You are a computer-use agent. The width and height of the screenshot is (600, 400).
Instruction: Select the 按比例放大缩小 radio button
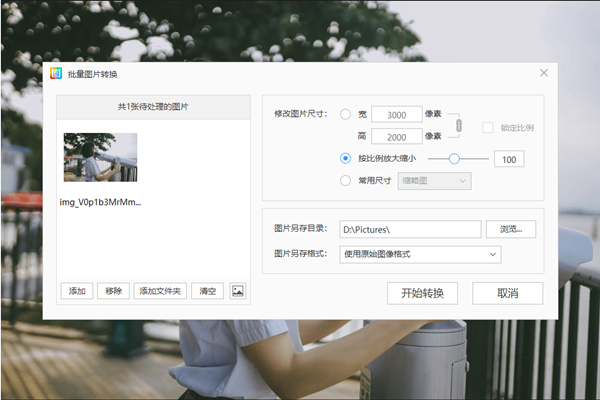click(345, 158)
